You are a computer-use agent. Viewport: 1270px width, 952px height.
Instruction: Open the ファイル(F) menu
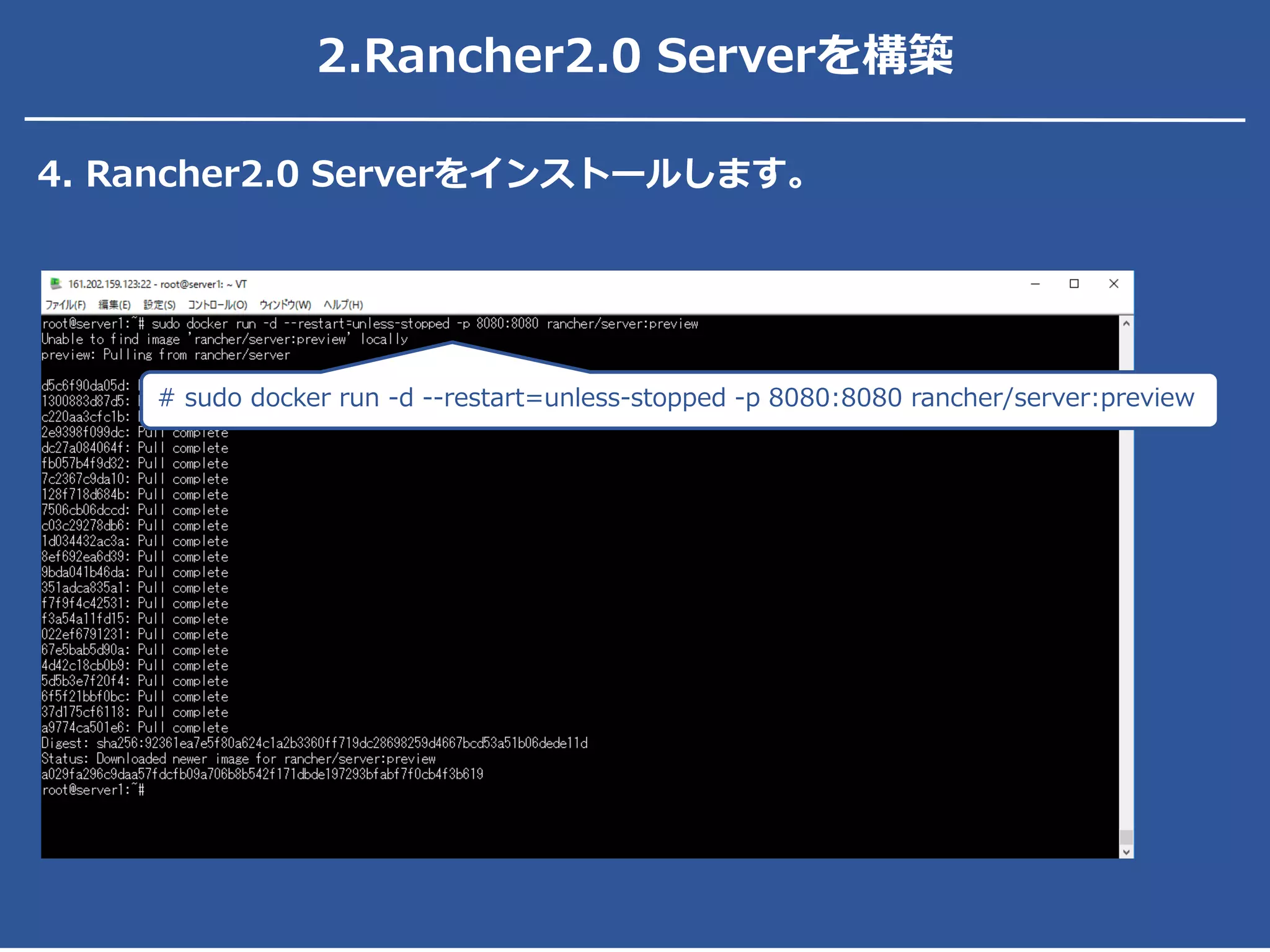pyautogui.click(x=65, y=304)
